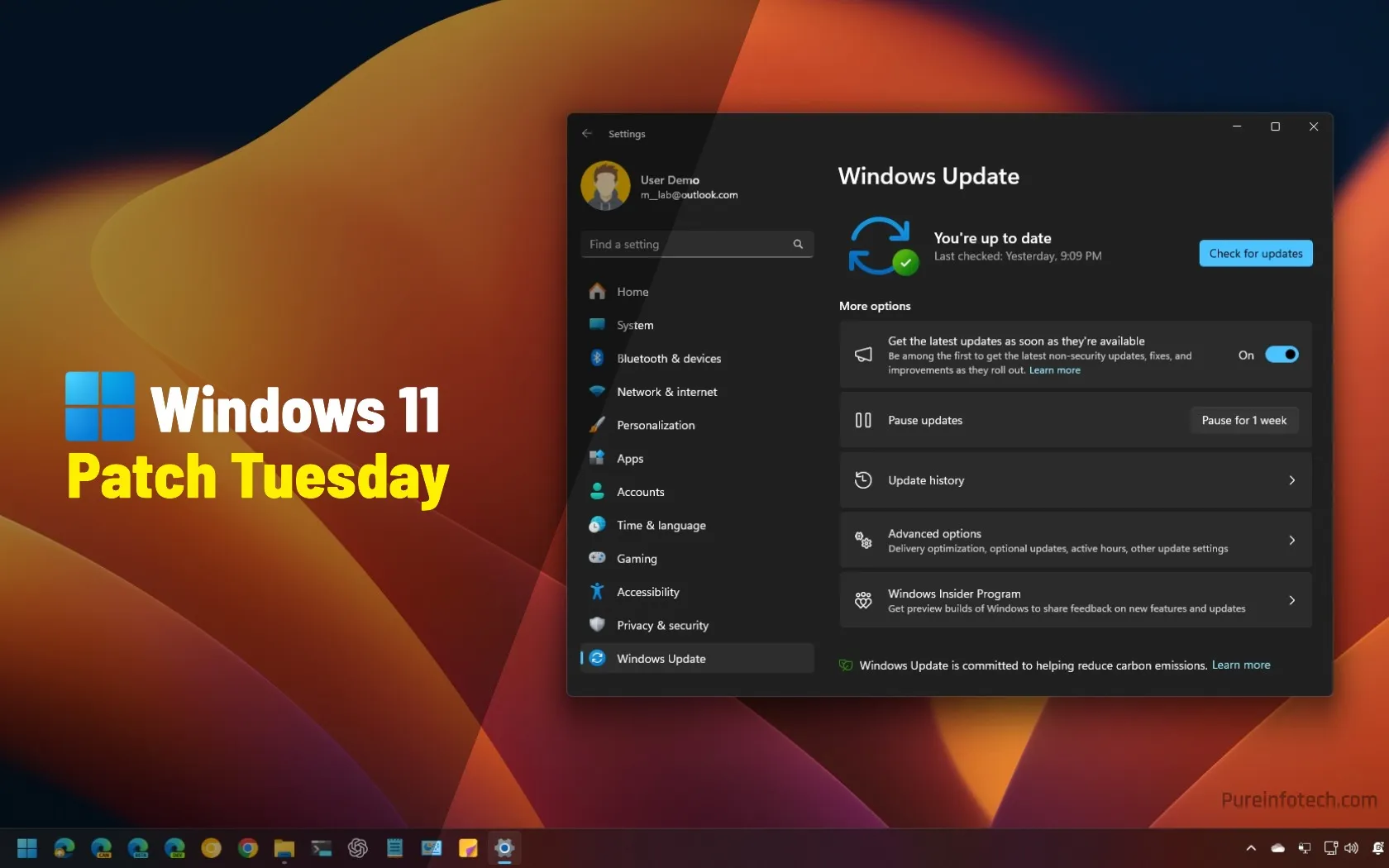The width and height of the screenshot is (1389, 868).
Task: Click the Update history row title
Action: click(926, 480)
